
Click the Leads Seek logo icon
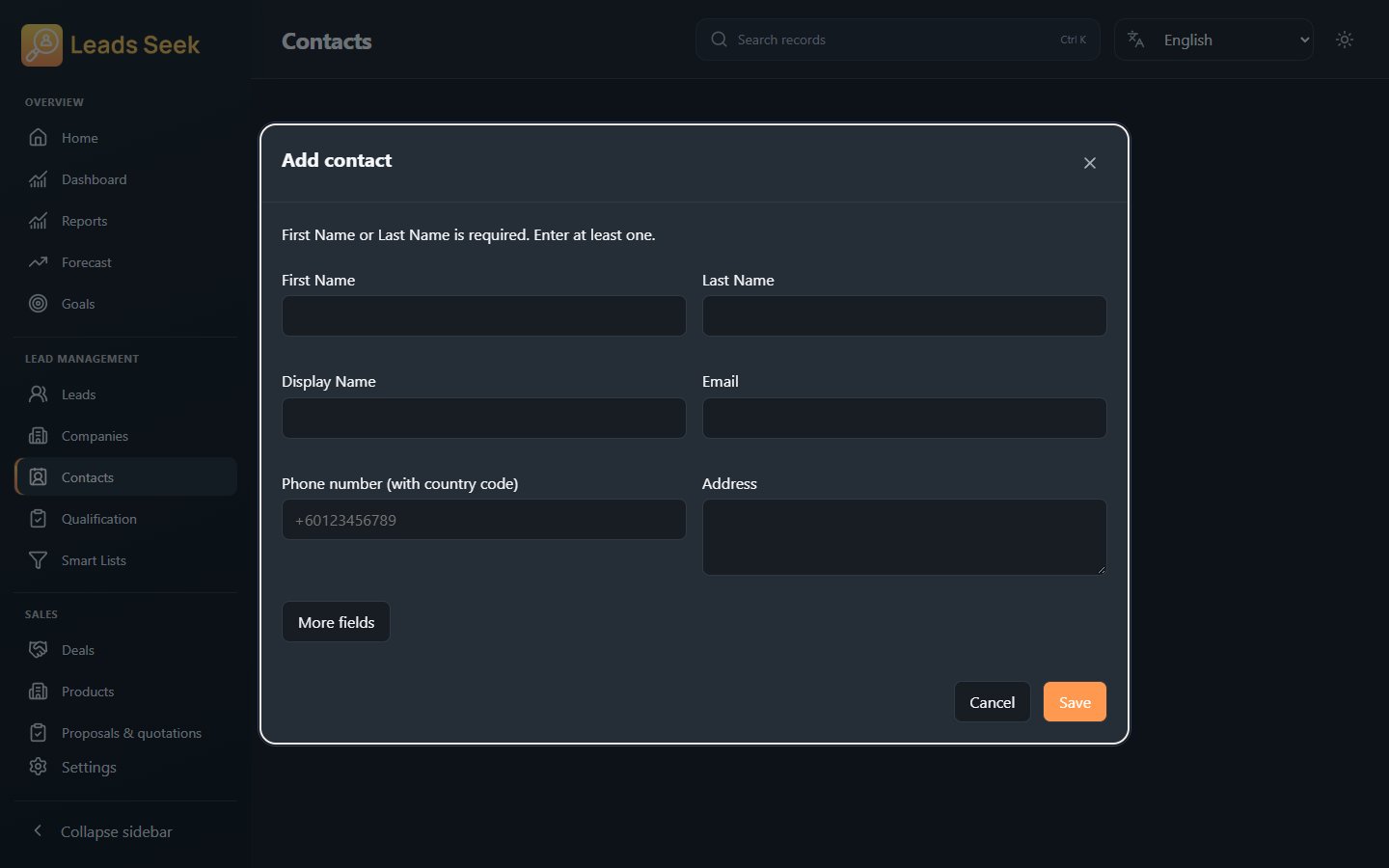pos(41,44)
